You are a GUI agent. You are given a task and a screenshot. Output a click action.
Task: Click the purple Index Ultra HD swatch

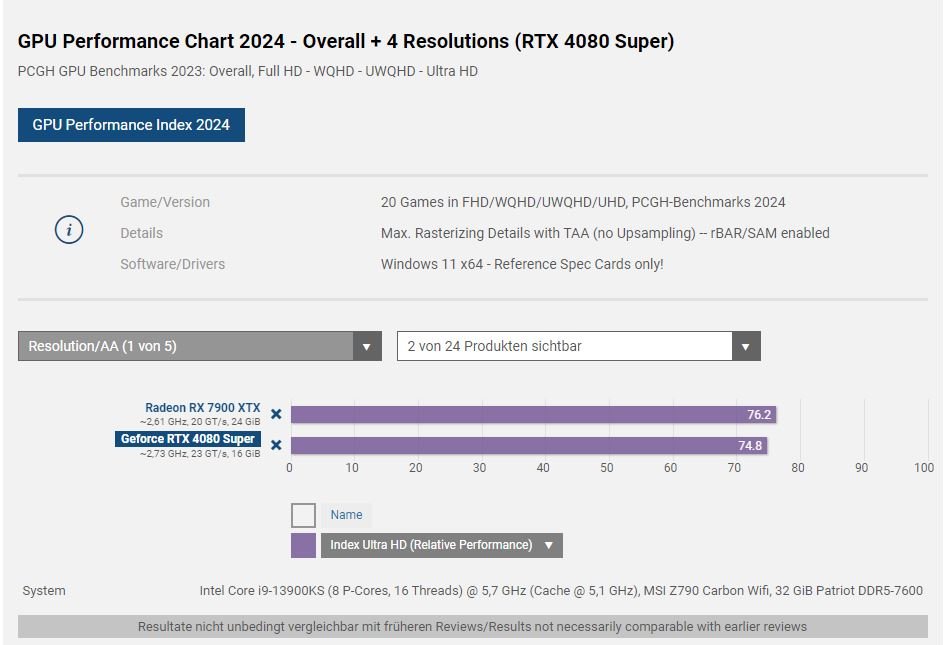tap(304, 545)
